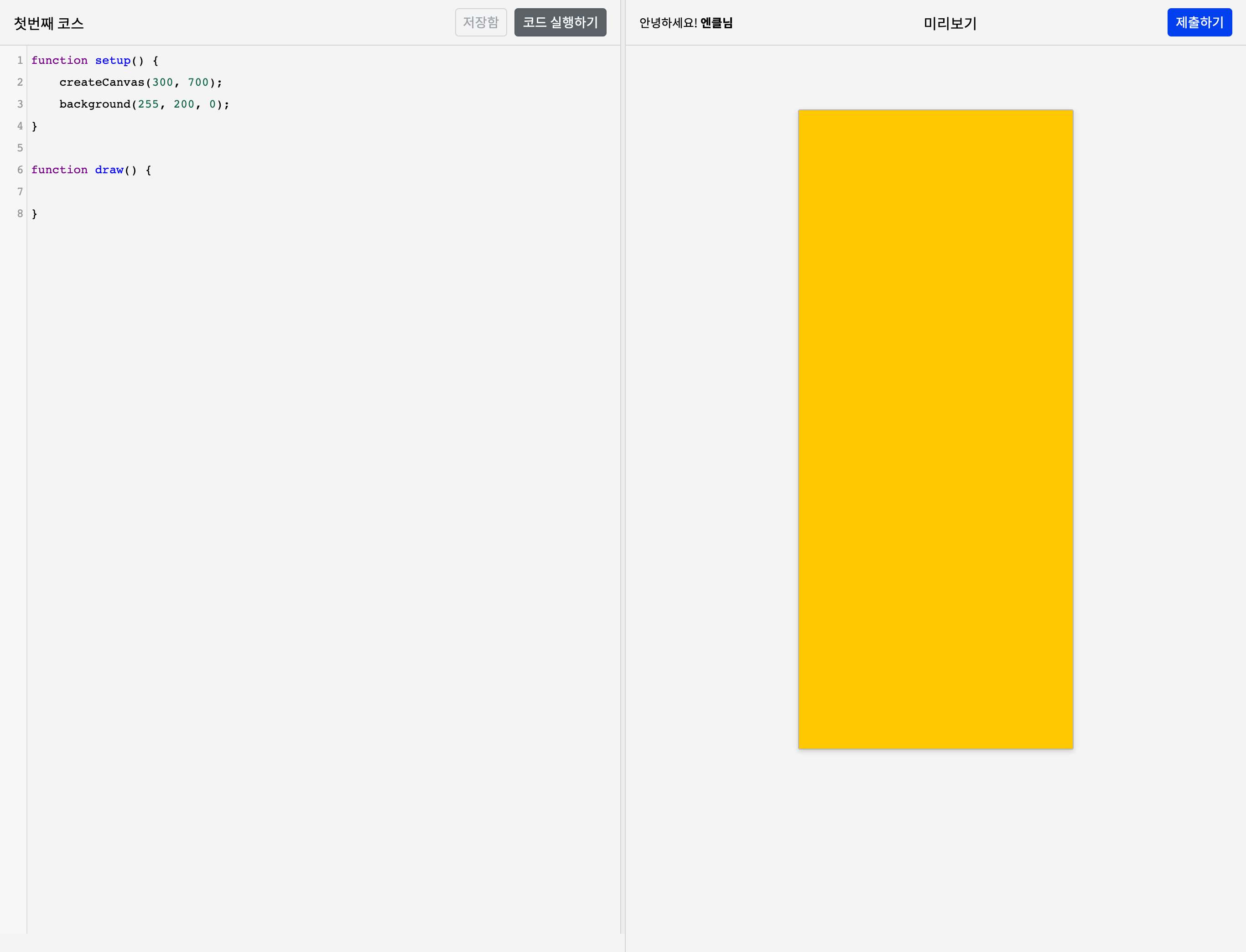Click line number 1 in the gutter
This screenshot has width=1246, height=952.
point(20,61)
